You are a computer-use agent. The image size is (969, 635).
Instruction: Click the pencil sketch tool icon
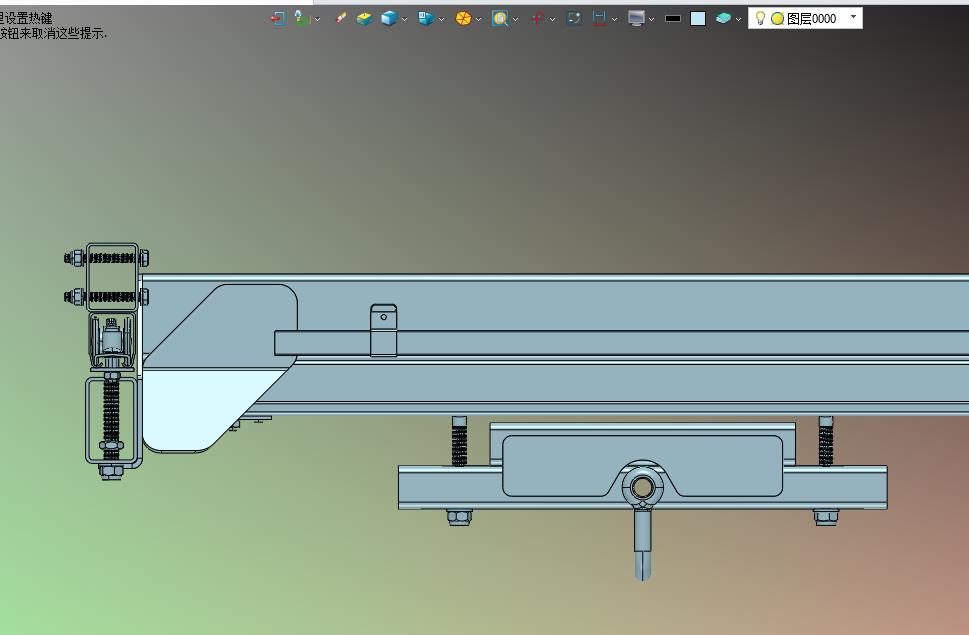pos(341,18)
